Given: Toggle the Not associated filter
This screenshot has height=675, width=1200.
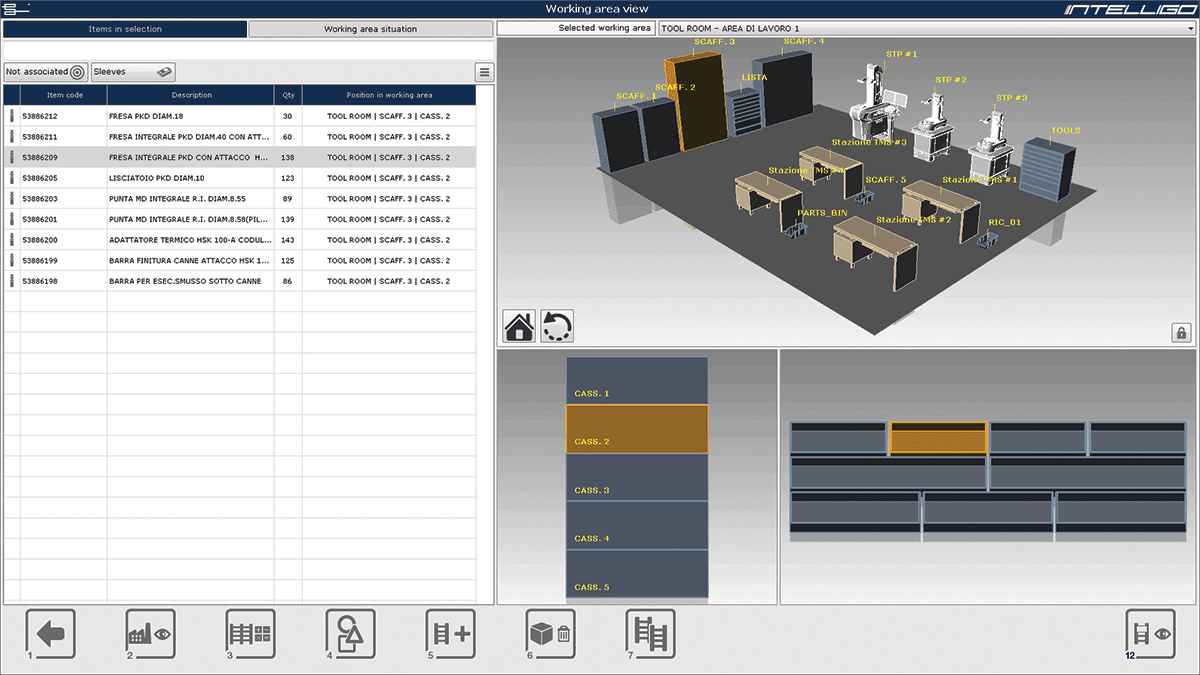Looking at the screenshot, I should (46, 72).
